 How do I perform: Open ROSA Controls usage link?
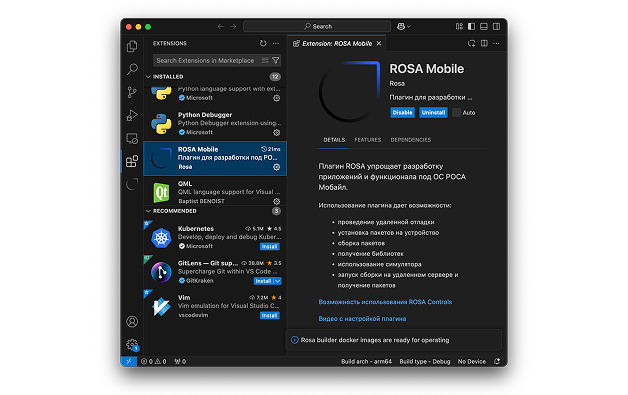click(x=385, y=302)
